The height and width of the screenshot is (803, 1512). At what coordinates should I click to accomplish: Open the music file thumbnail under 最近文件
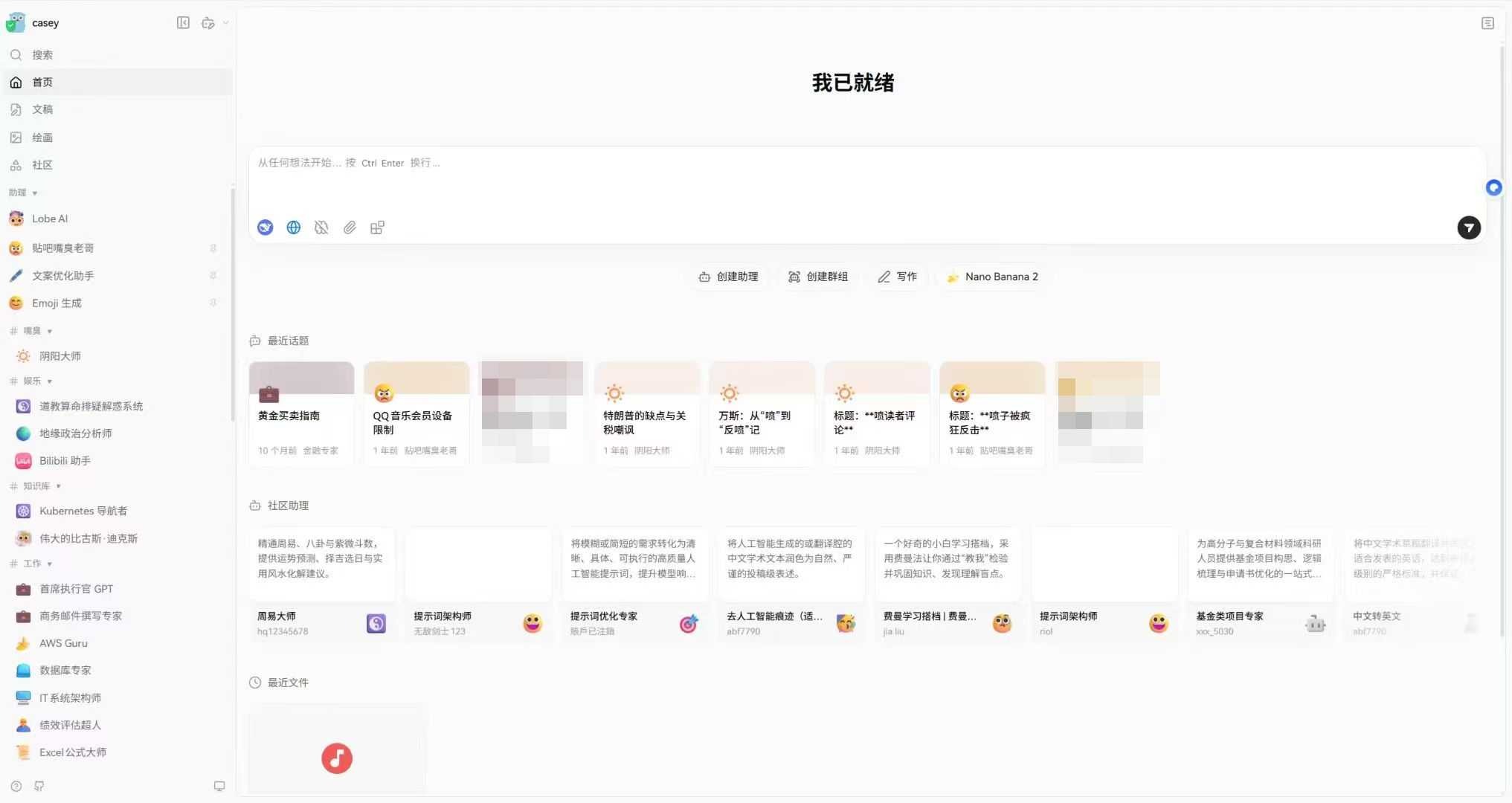pos(337,758)
